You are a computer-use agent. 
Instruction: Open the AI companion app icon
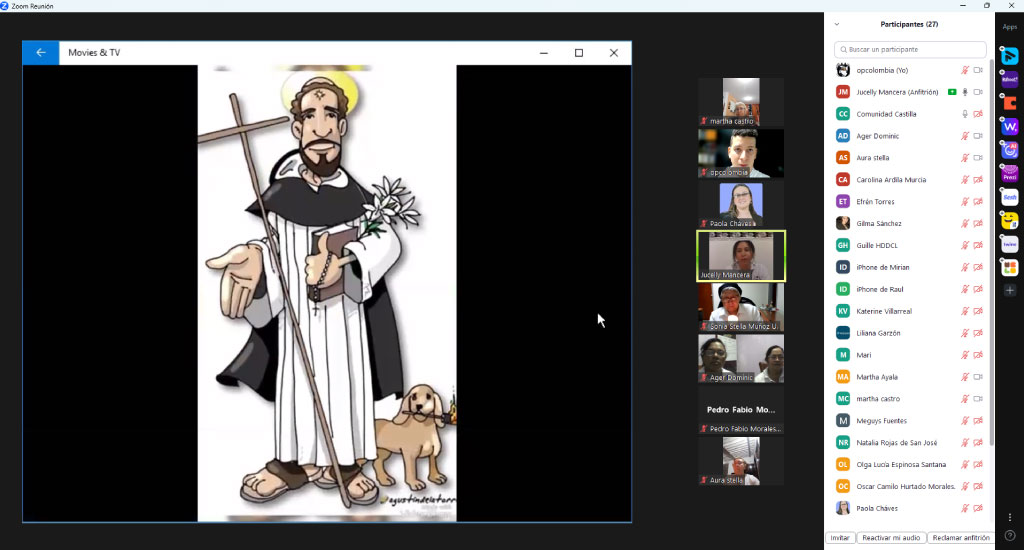(1010, 150)
